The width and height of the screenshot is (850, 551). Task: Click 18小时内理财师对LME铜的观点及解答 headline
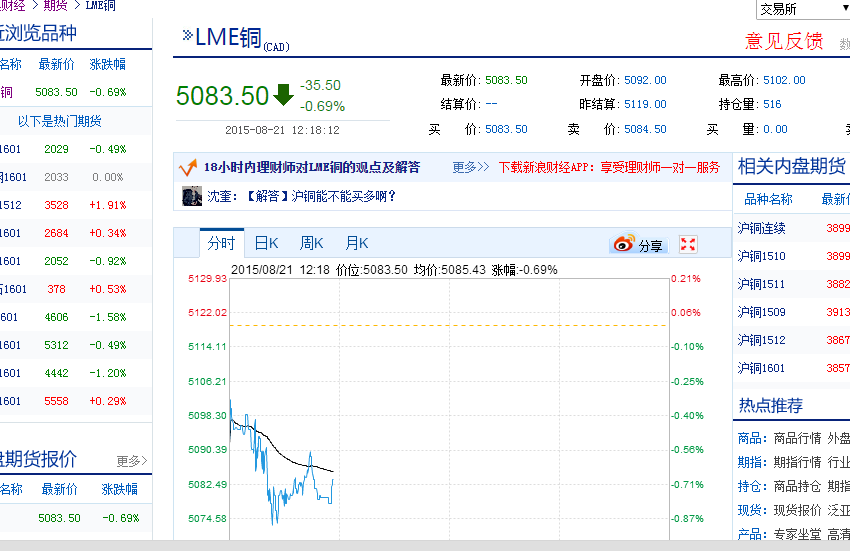click(x=312, y=167)
